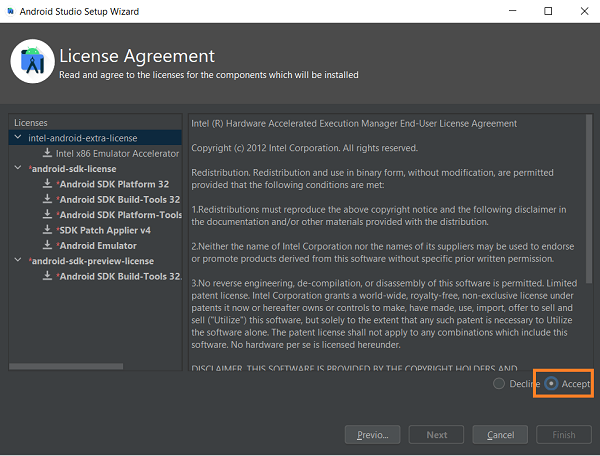Collapse the intel-android-extra-license group
This screenshot has width=600, height=456.
point(18,137)
